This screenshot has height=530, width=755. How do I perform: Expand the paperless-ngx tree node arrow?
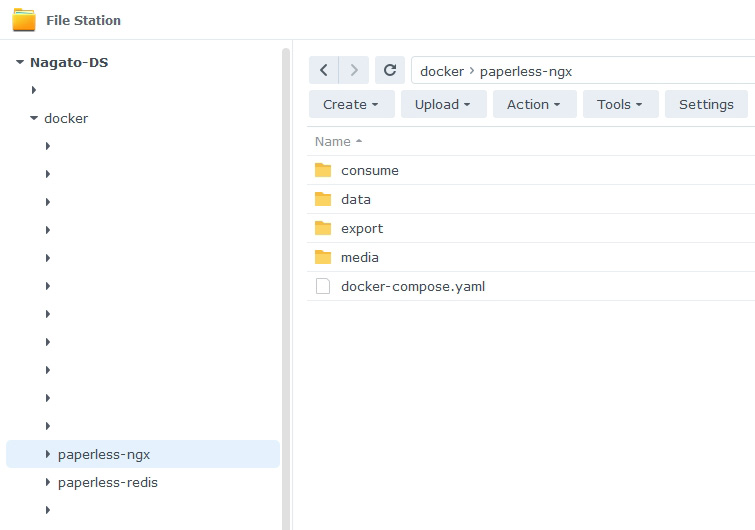47,454
